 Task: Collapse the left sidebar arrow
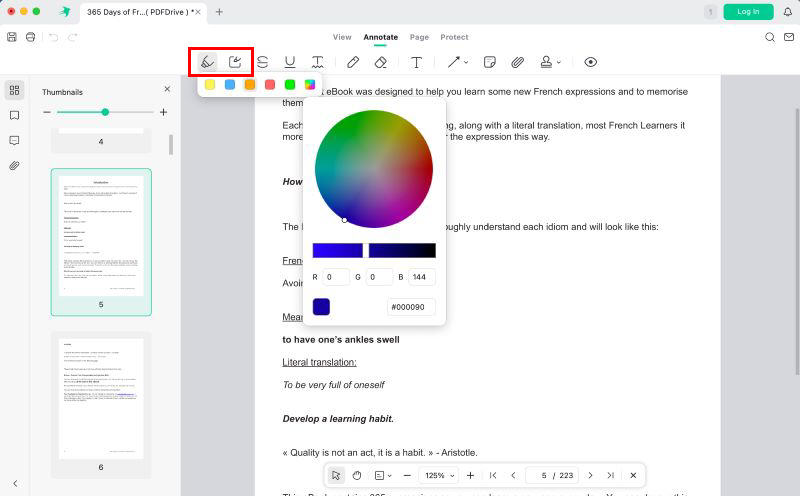15,483
